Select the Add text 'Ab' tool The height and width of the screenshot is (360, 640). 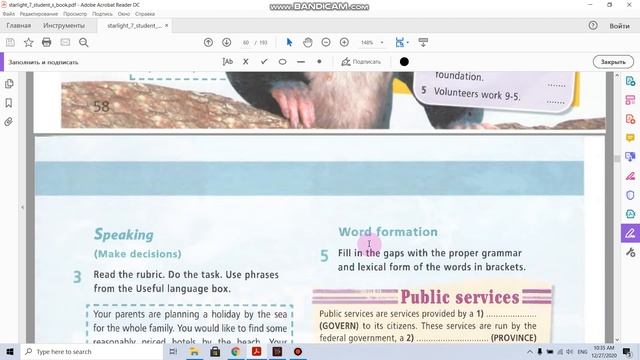(x=227, y=62)
